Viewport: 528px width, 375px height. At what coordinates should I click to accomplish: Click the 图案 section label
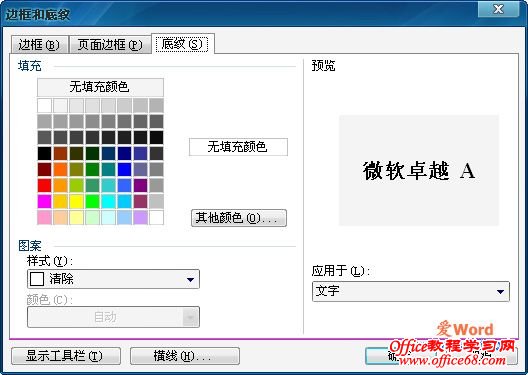pos(30,246)
